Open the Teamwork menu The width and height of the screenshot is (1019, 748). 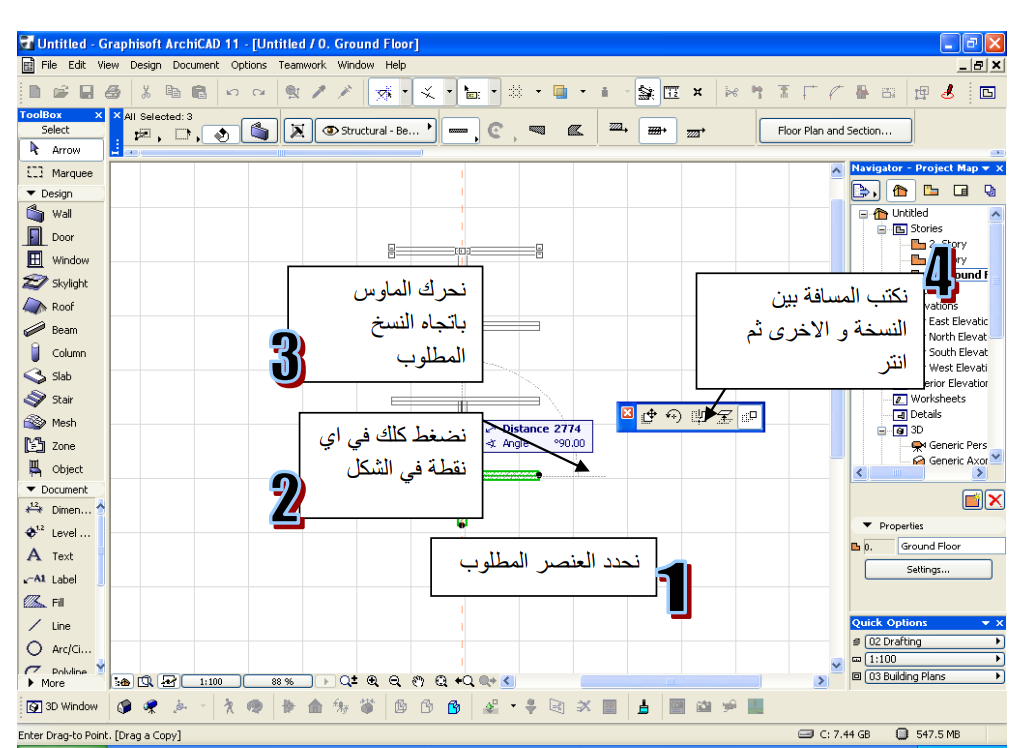(x=302, y=65)
